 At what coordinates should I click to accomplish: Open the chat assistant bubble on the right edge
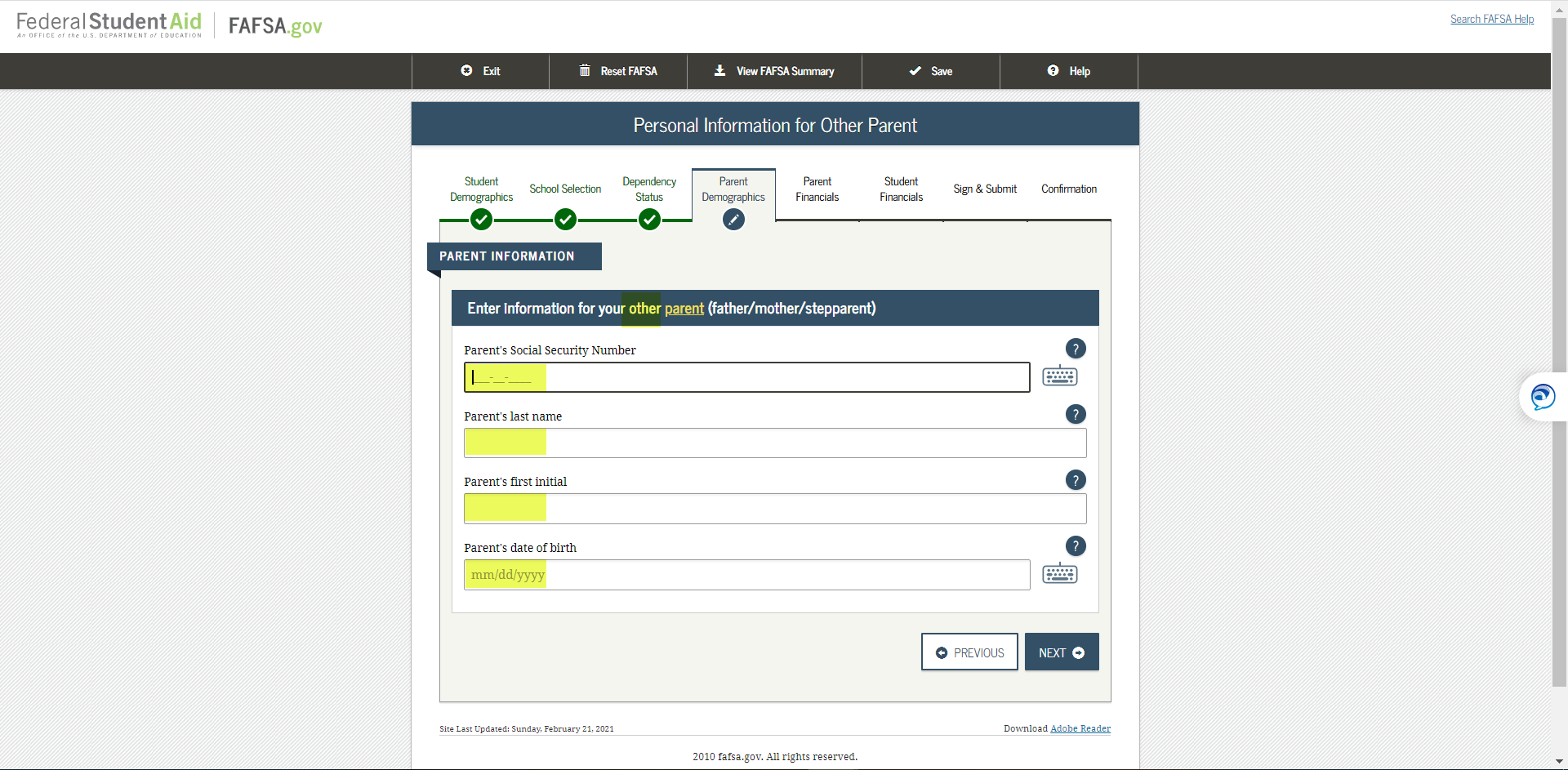point(1543,397)
